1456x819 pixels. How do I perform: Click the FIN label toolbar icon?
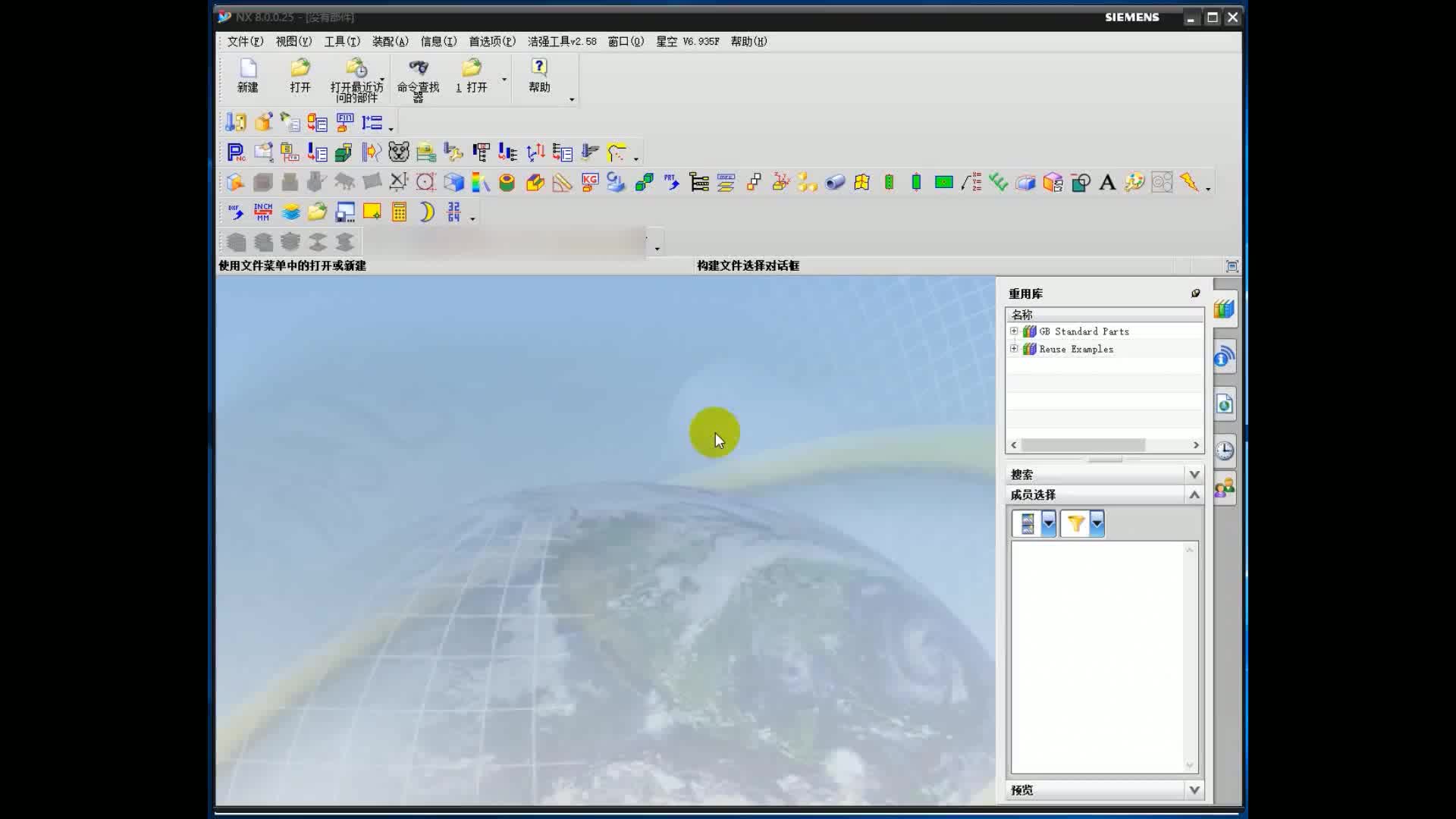345,122
